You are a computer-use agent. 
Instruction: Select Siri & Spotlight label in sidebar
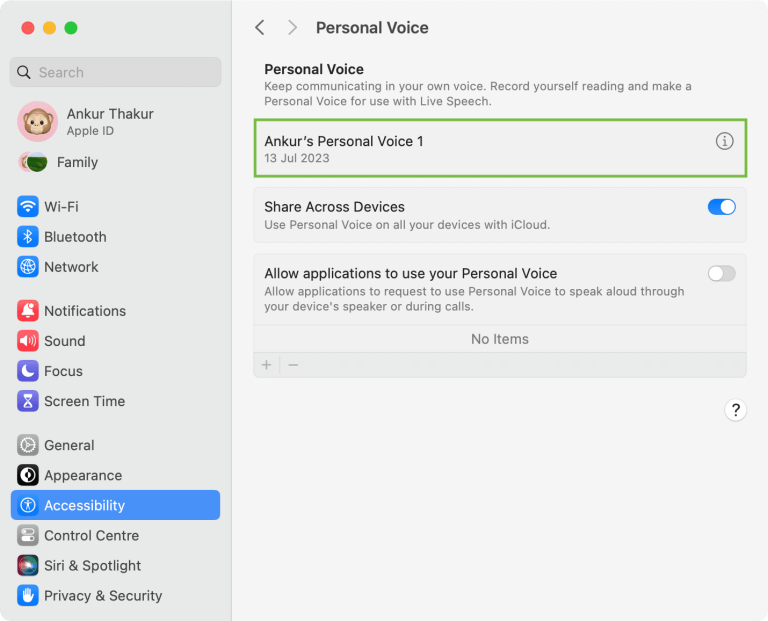coord(93,566)
